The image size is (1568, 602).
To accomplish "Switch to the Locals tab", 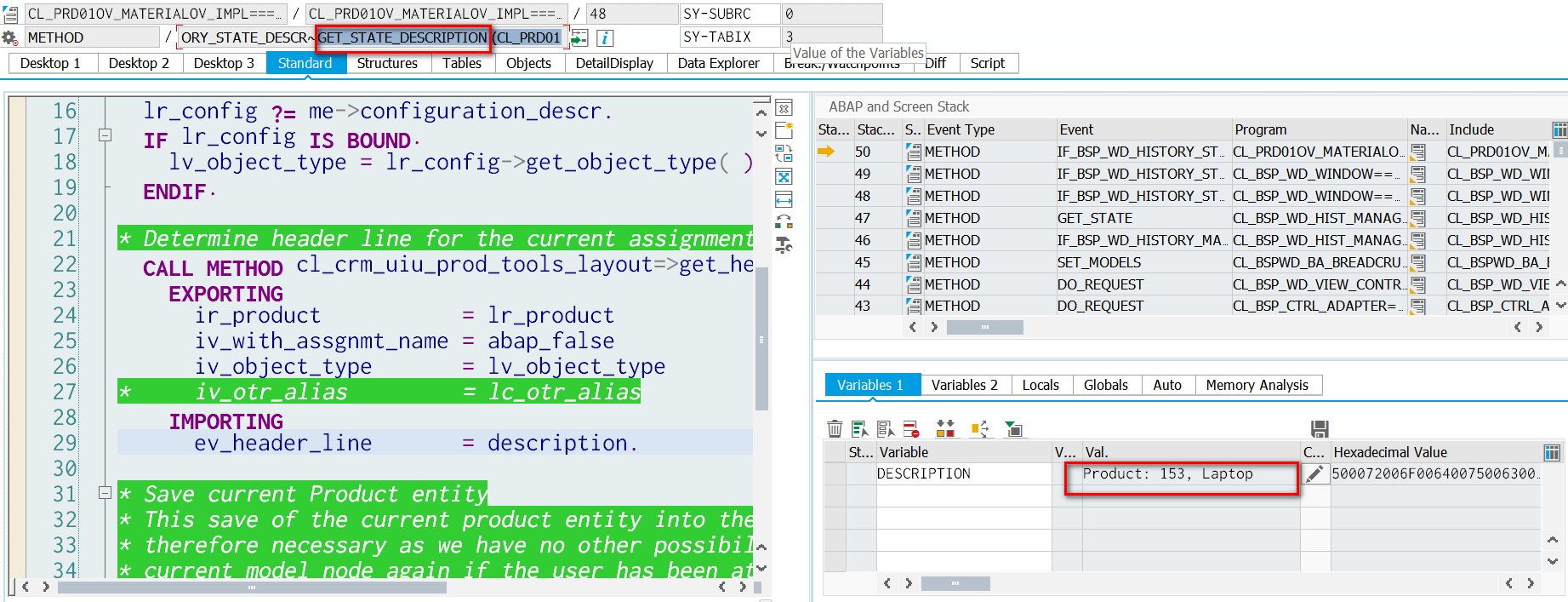I will [1041, 385].
